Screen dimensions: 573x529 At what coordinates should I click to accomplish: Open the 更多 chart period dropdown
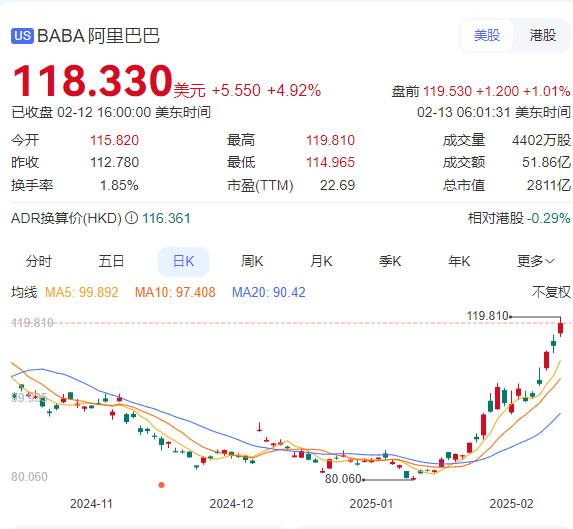tap(536, 262)
